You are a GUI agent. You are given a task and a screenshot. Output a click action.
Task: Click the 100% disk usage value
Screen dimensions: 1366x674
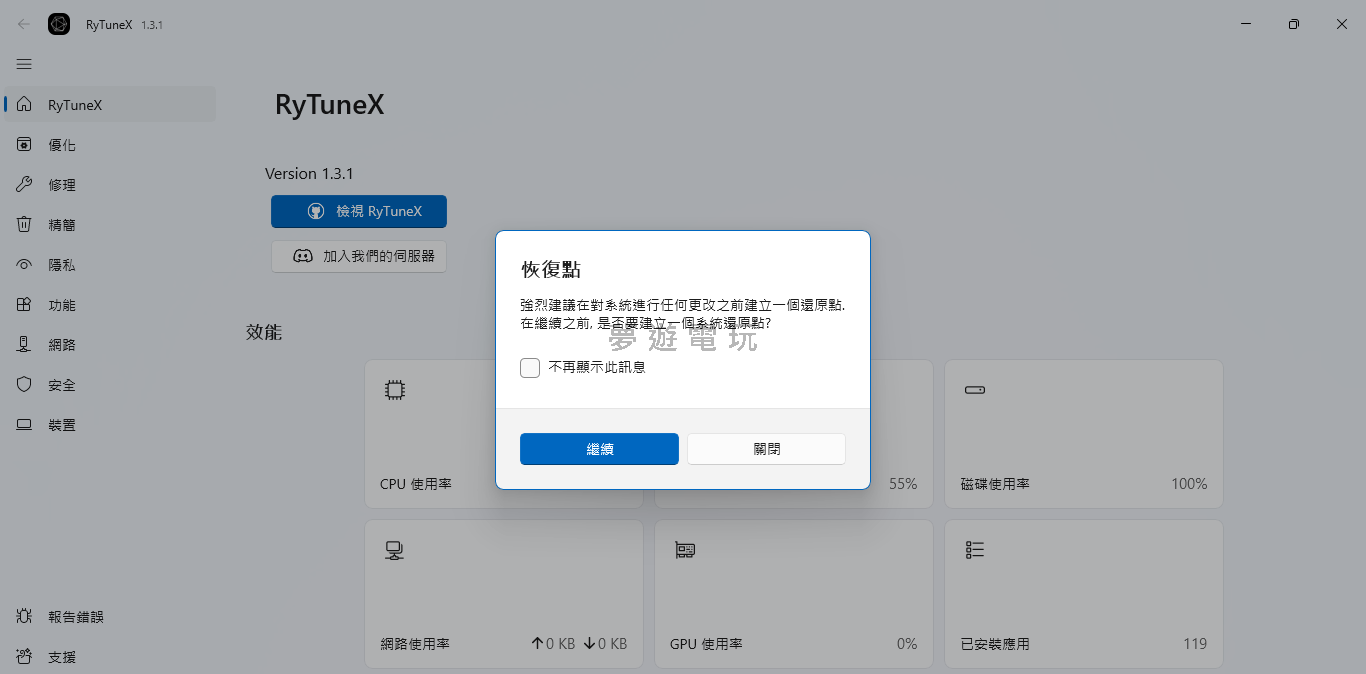1189,484
